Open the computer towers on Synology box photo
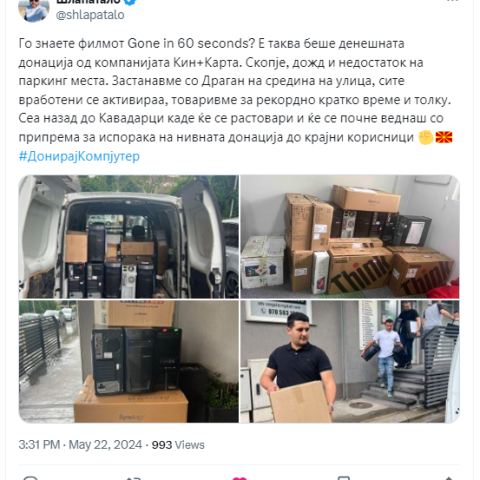 click(129, 361)
